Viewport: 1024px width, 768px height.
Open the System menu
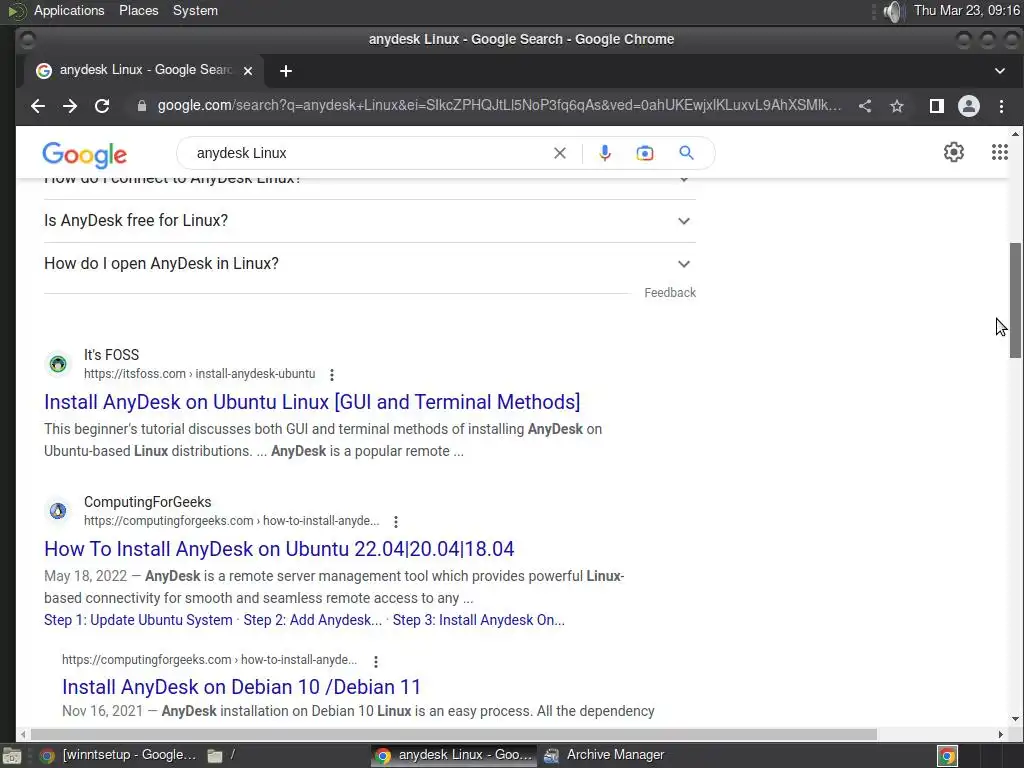195,10
